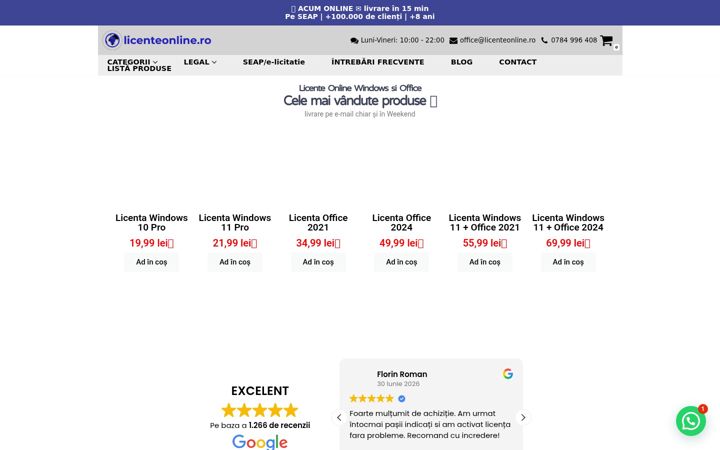Show the next review with the right arrow
The width and height of the screenshot is (720, 450).
pos(523,417)
